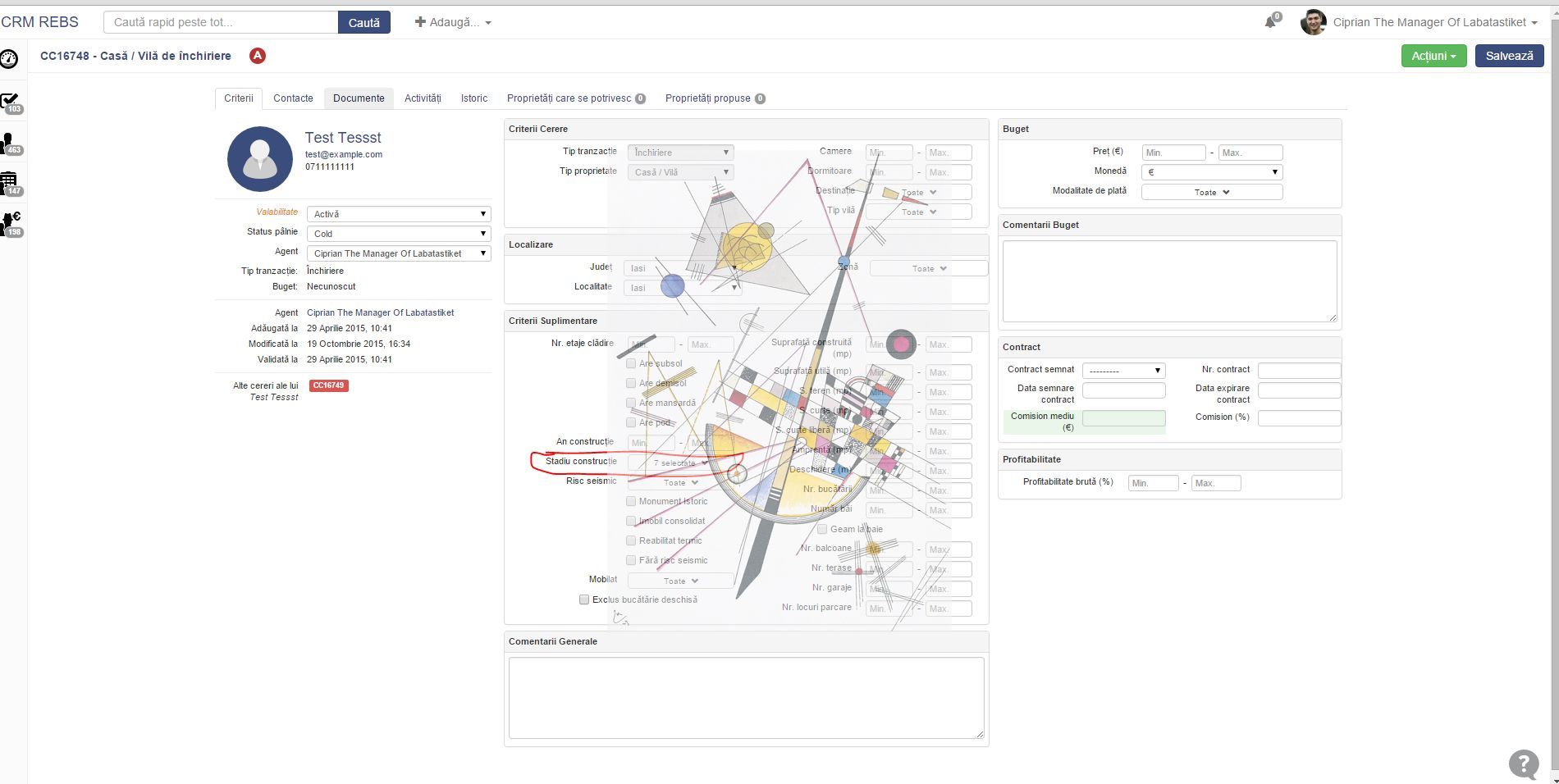
Task: Open the contacts icon with 463 badge
Action: pos(10,143)
